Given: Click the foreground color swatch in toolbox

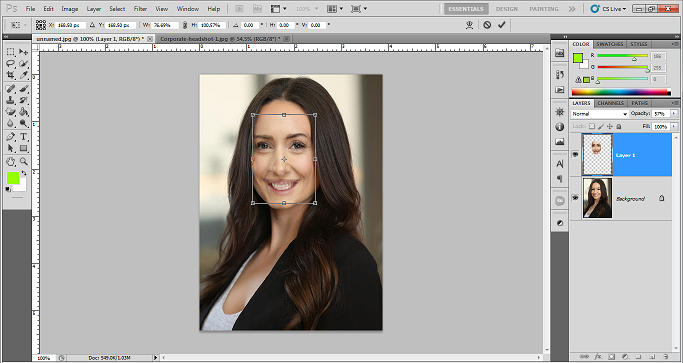Looking at the screenshot, I should [12, 178].
